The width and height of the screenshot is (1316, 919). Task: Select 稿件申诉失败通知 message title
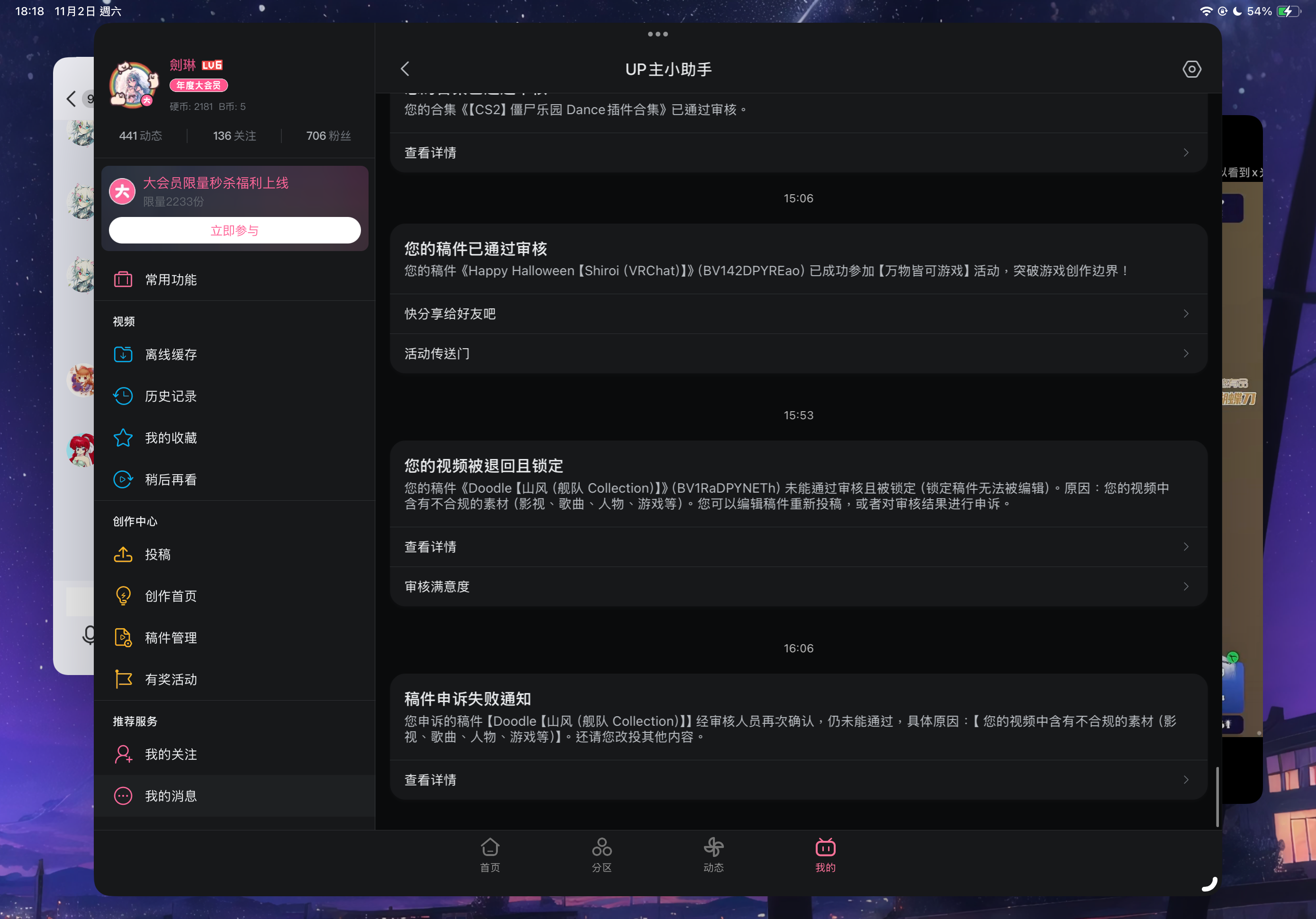(x=467, y=699)
